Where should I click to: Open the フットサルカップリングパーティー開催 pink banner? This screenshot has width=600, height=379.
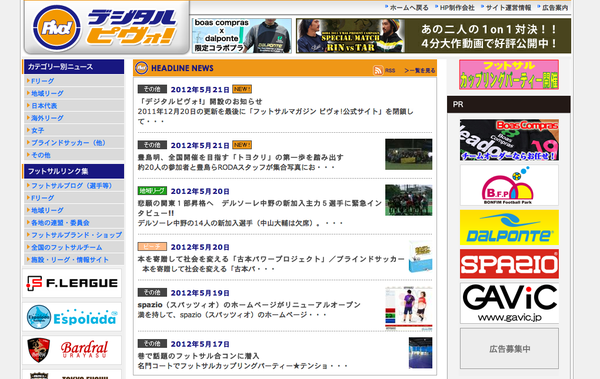[509, 75]
